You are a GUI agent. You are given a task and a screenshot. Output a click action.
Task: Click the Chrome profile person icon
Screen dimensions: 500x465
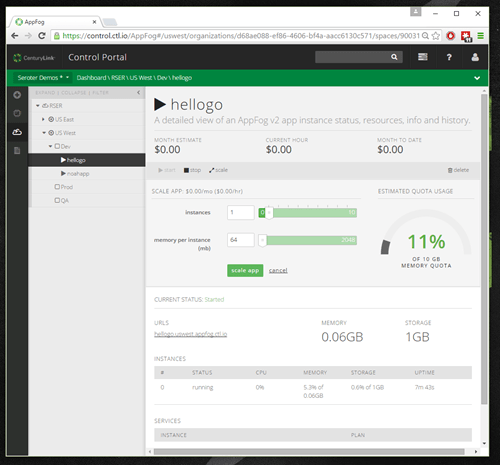point(416,12)
